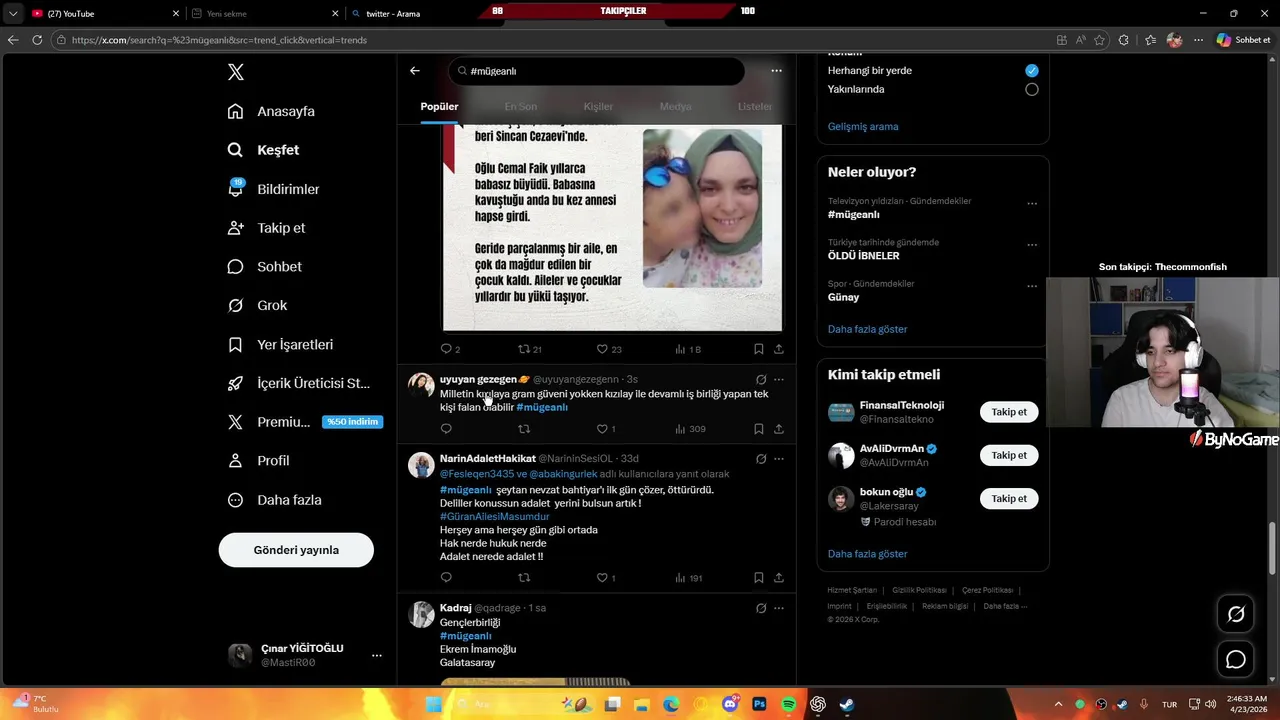Image resolution: width=1280 pixels, height=720 pixels.
Task: Share uyuyan gezegen's post
Action: pos(778,429)
